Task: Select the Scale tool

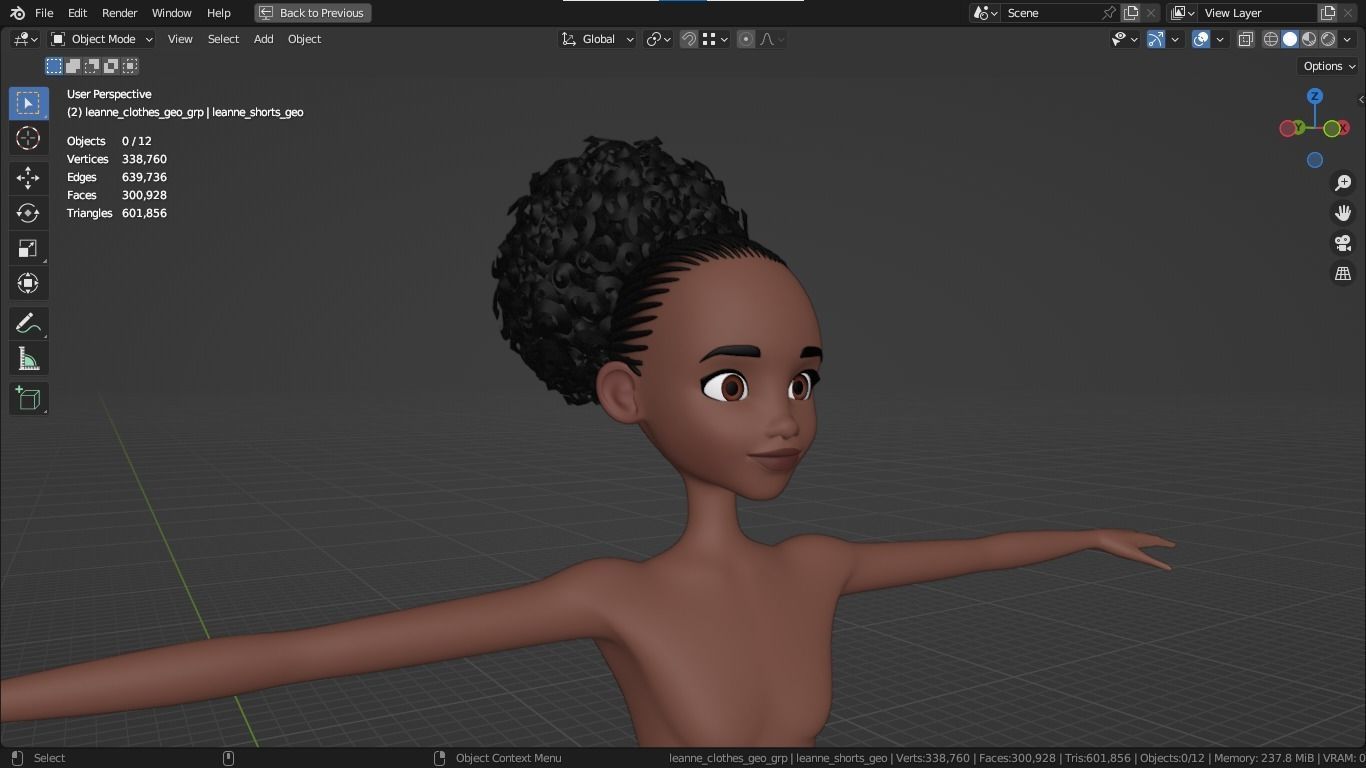Action: click(x=28, y=248)
